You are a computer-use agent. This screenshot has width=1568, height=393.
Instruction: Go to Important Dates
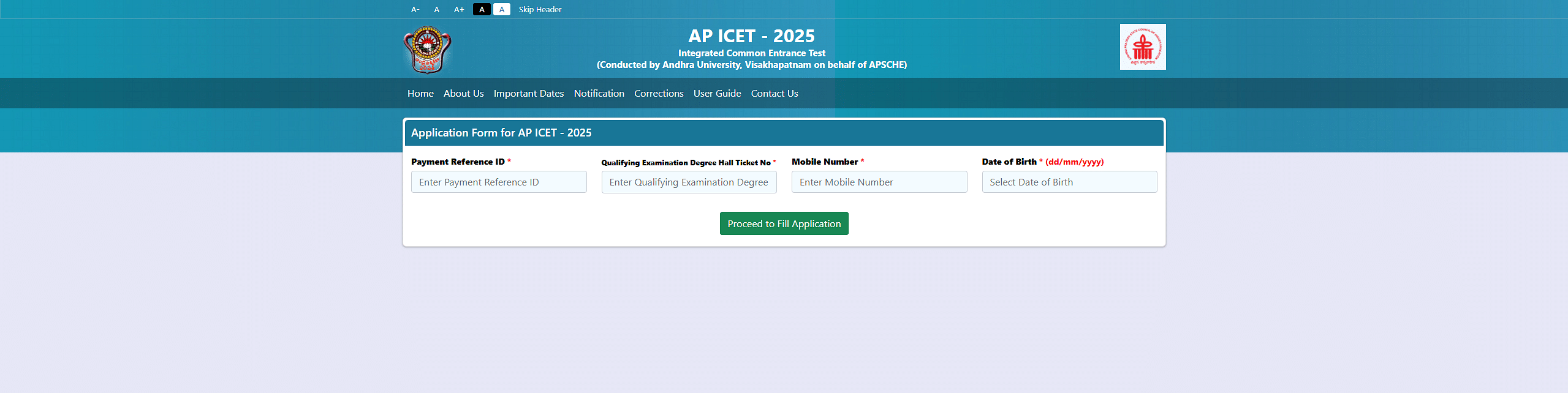tap(529, 93)
